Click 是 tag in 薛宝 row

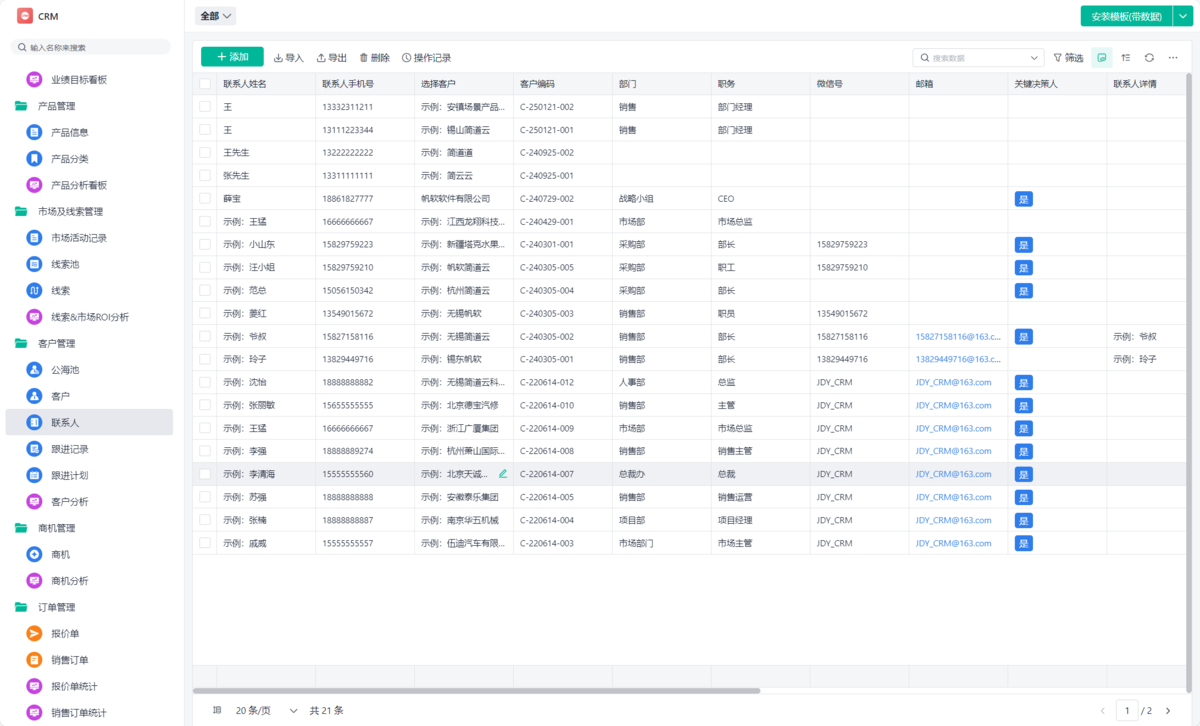(1023, 199)
